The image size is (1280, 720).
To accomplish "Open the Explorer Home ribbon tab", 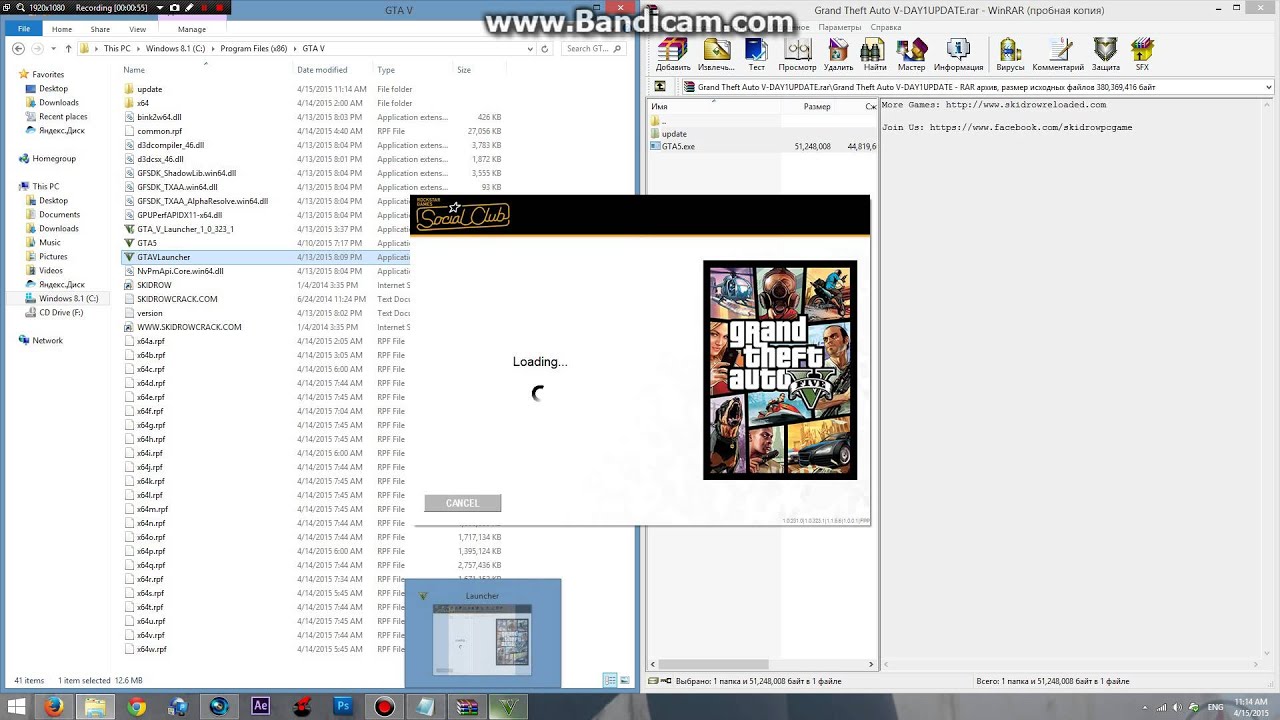I will tap(61, 29).
